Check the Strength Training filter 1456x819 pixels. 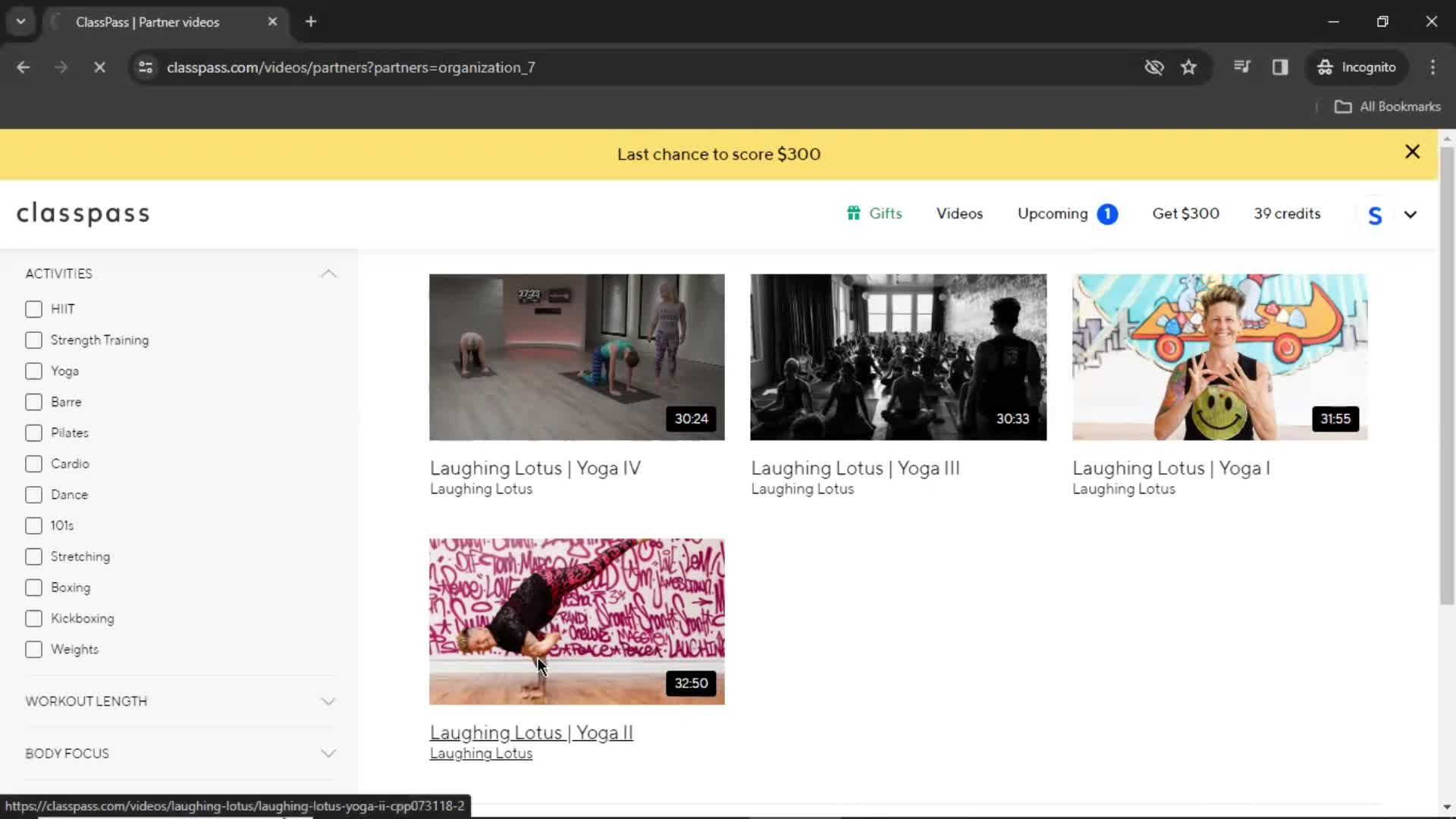[33, 340]
